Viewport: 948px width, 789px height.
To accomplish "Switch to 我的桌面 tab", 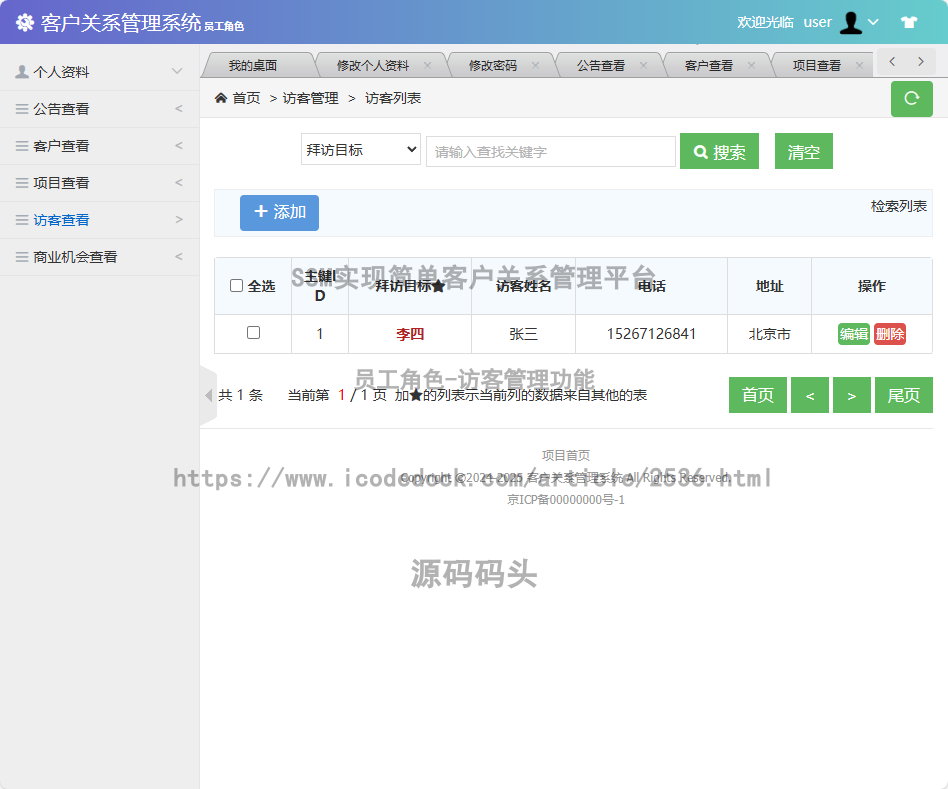I will click(x=253, y=65).
